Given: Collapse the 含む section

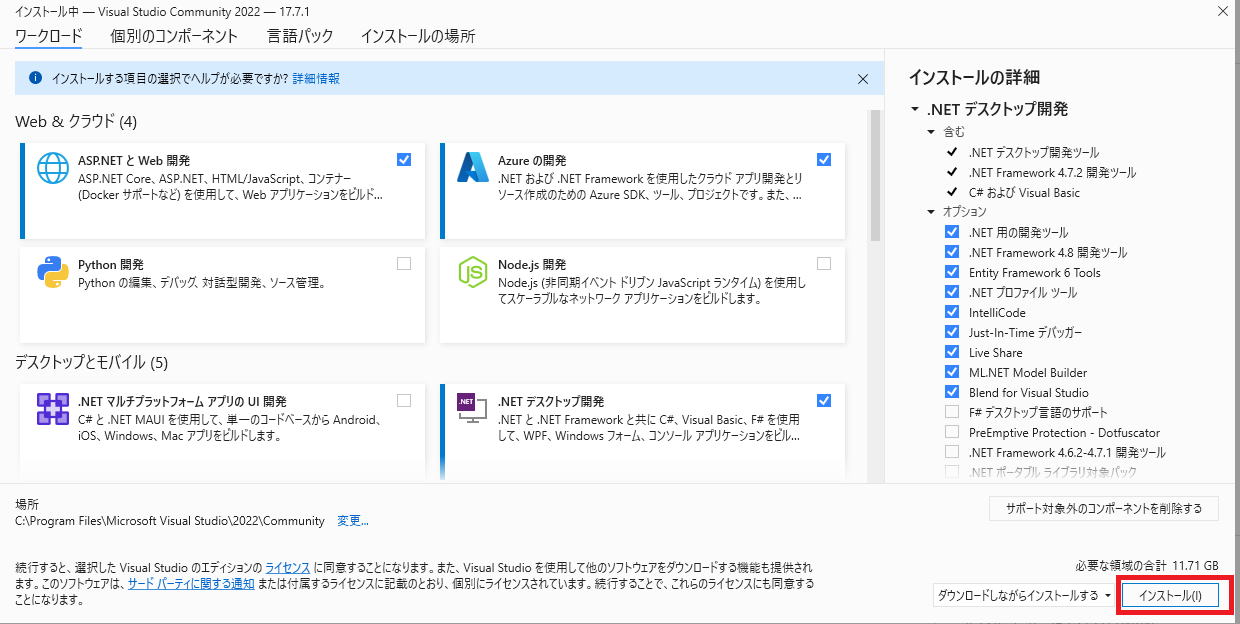Looking at the screenshot, I should 932,132.
